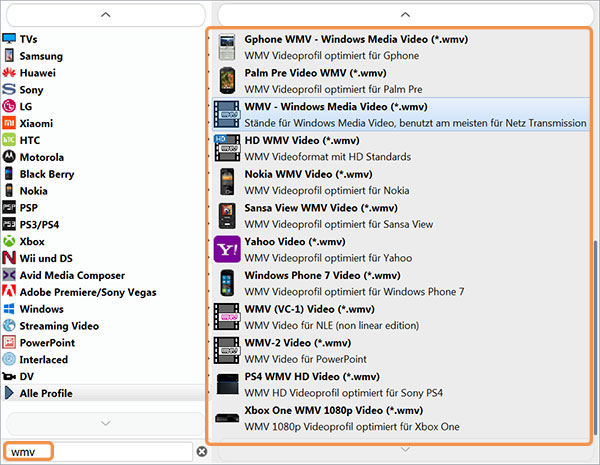Click the Streaming Video globe icon
Viewport: 600px width, 465px height.
(x=9, y=325)
